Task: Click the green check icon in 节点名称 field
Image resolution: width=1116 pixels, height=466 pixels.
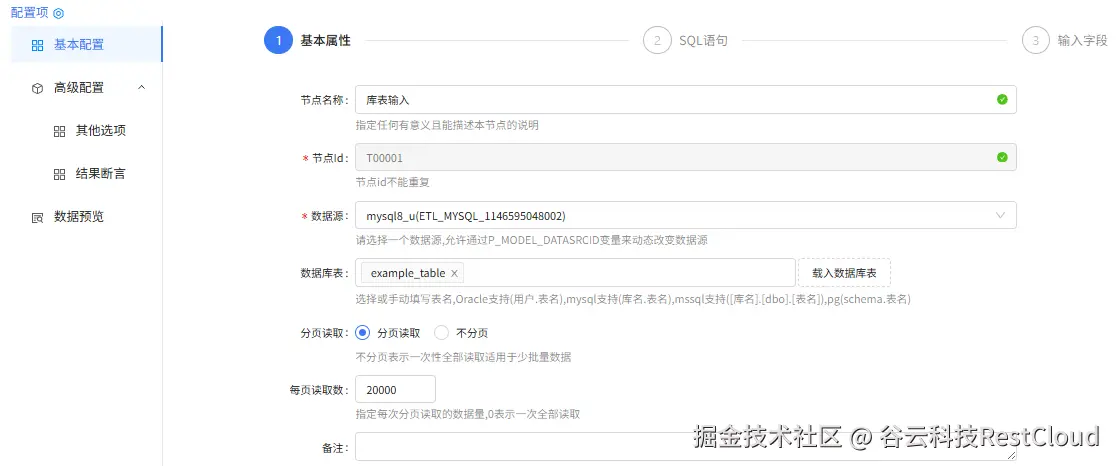Action: tap(1002, 100)
